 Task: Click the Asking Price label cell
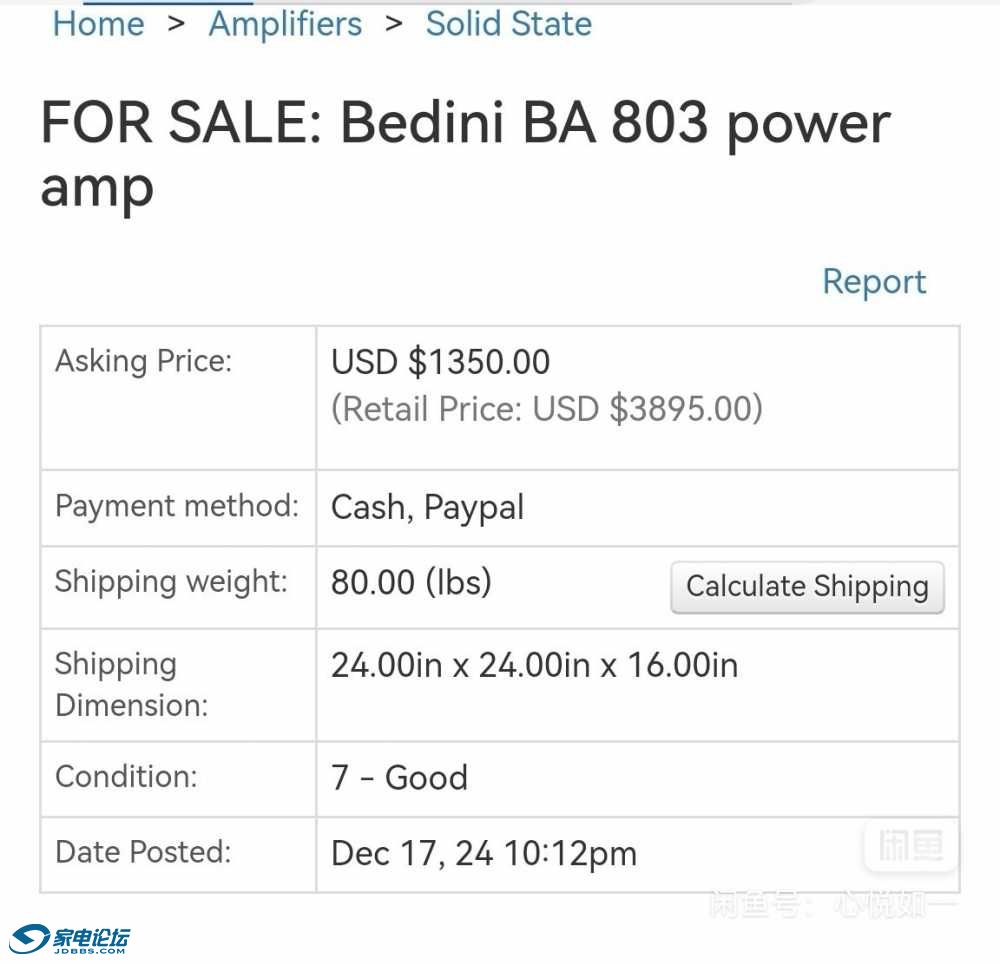coord(179,398)
